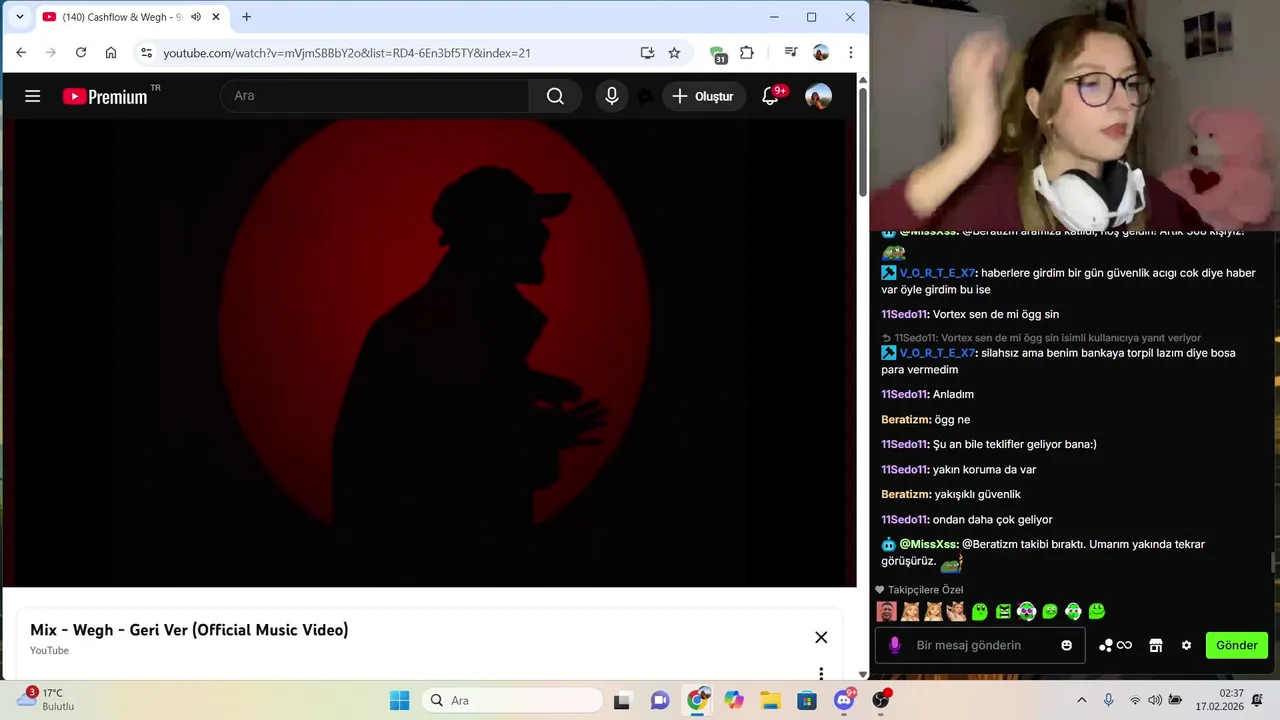Viewport: 1280px width, 720px height.
Task: Open YouTube notifications bell
Action: click(x=770, y=96)
